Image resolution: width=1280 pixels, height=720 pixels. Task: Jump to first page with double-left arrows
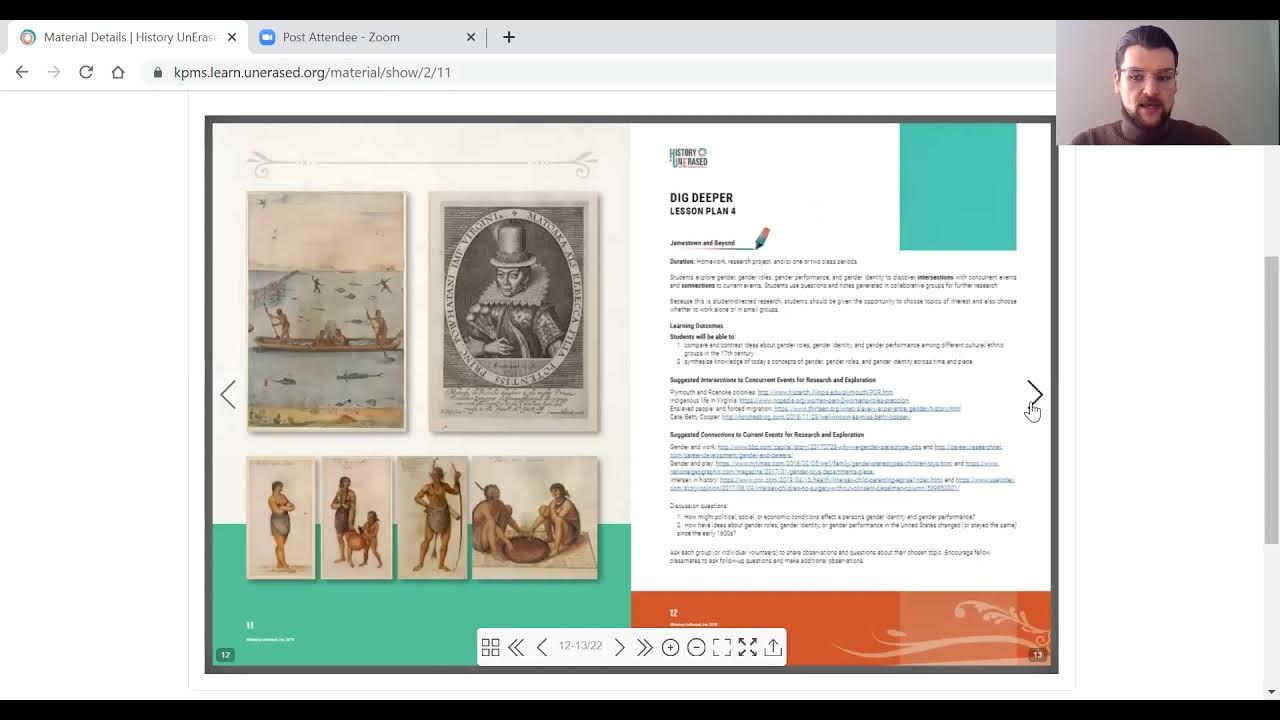coord(516,648)
